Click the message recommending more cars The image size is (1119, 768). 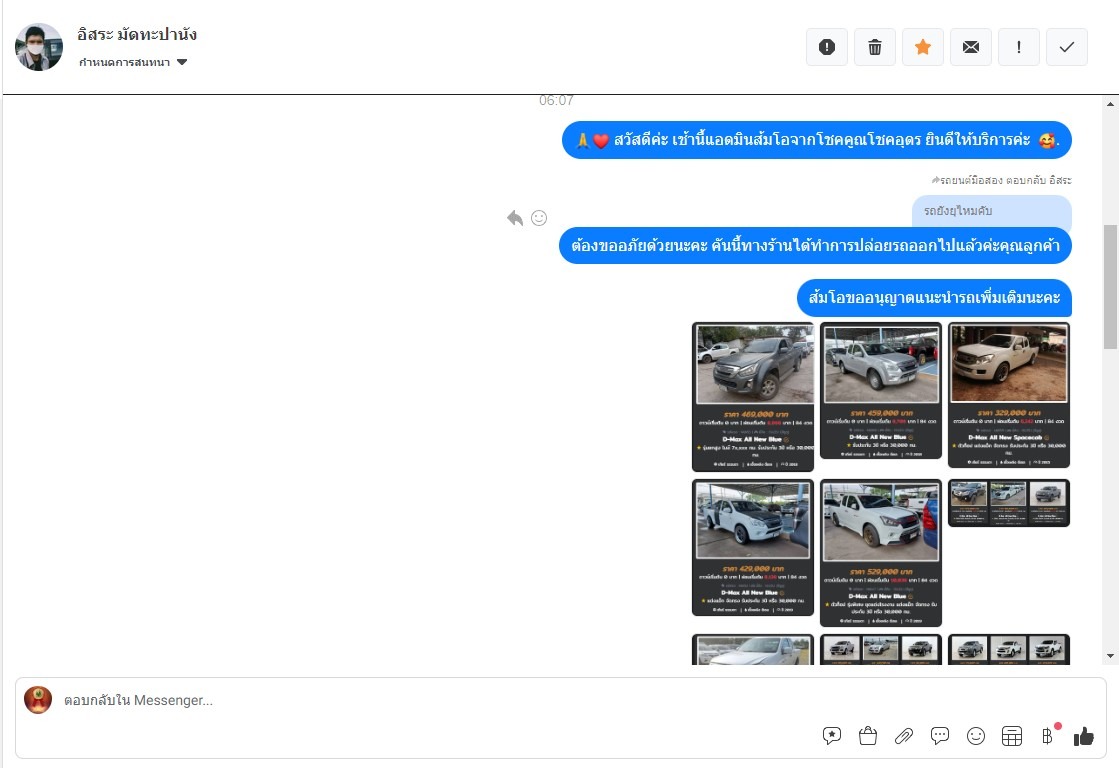[x=934, y=298]
